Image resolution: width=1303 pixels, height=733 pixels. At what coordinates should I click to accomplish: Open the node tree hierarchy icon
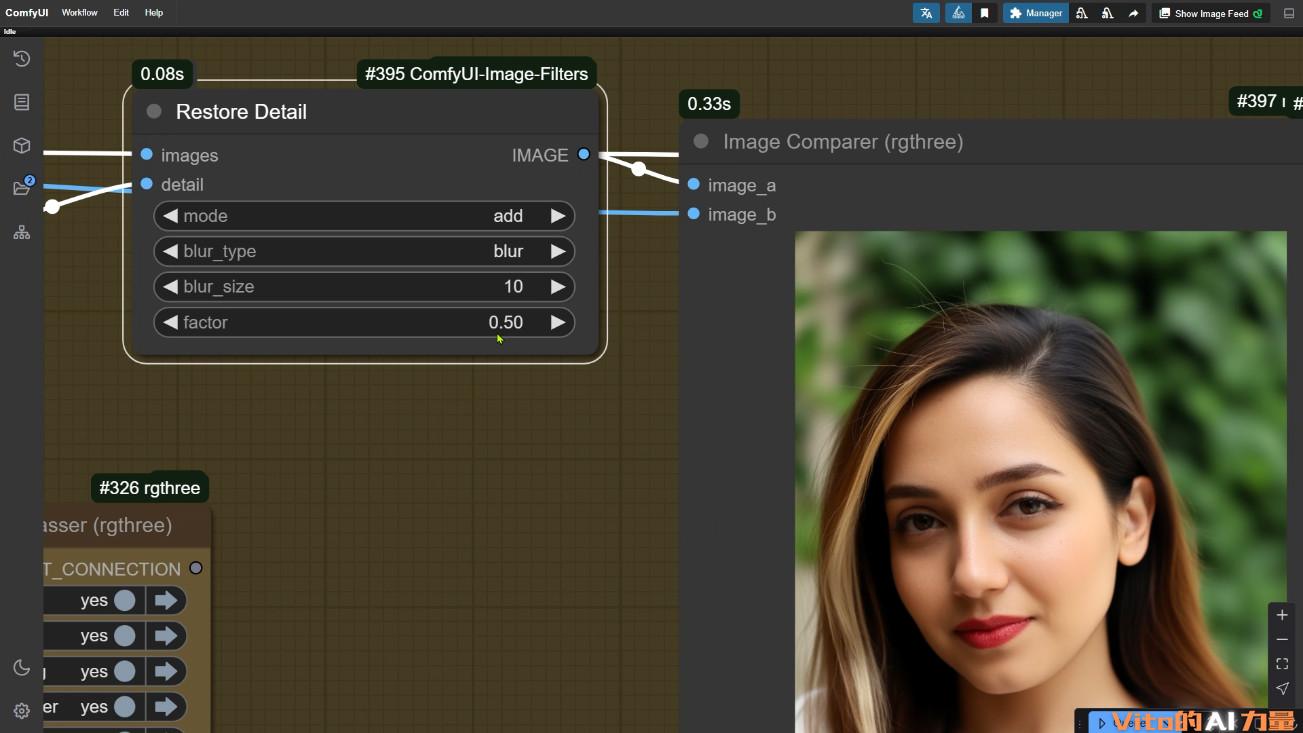tap(21, 232)
